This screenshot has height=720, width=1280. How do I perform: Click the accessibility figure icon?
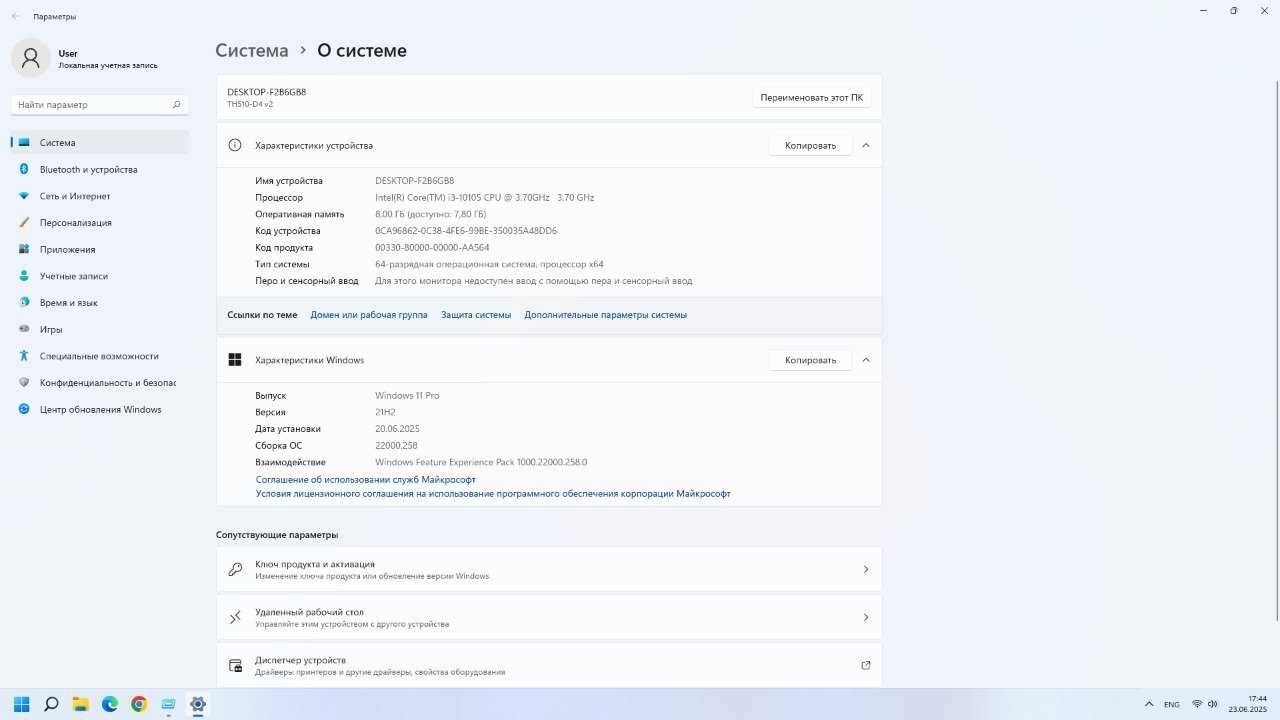24,356
